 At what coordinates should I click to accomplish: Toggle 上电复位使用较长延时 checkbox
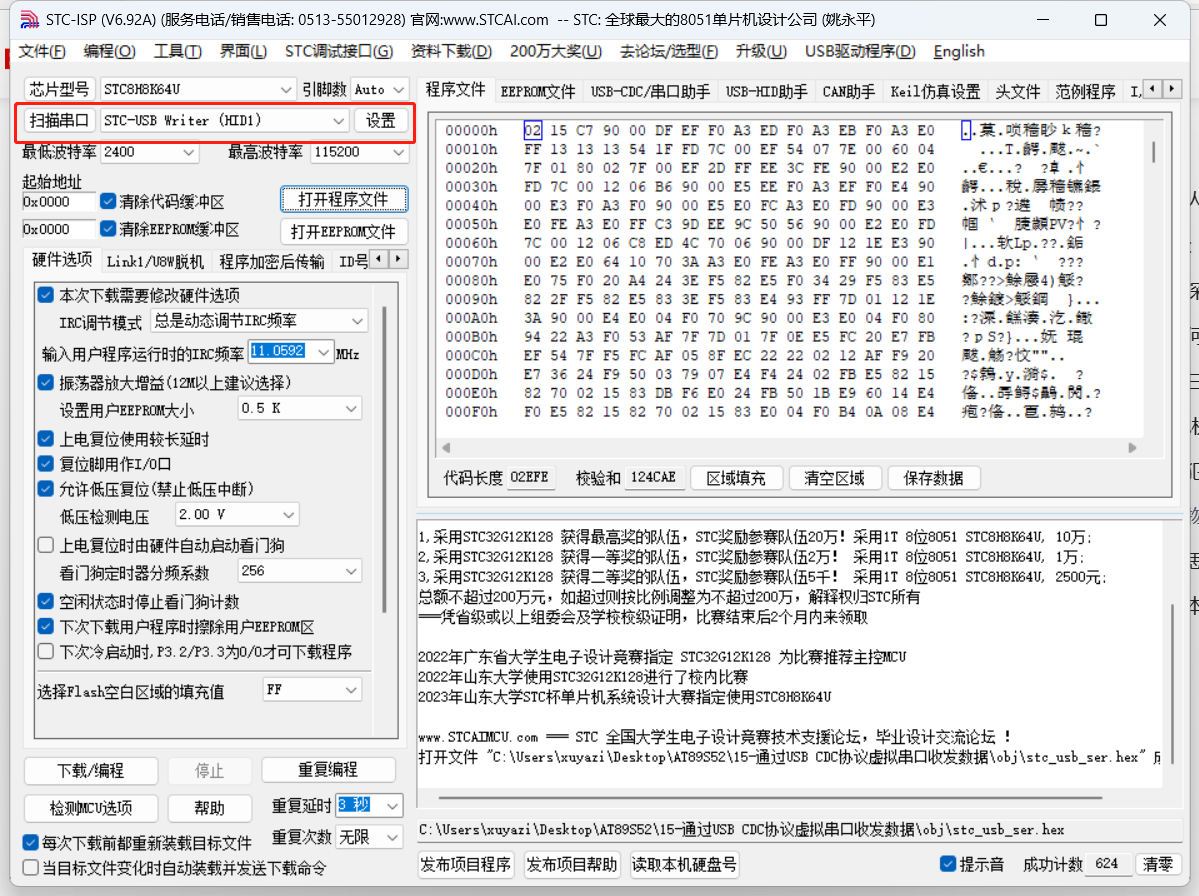[46, 439]
